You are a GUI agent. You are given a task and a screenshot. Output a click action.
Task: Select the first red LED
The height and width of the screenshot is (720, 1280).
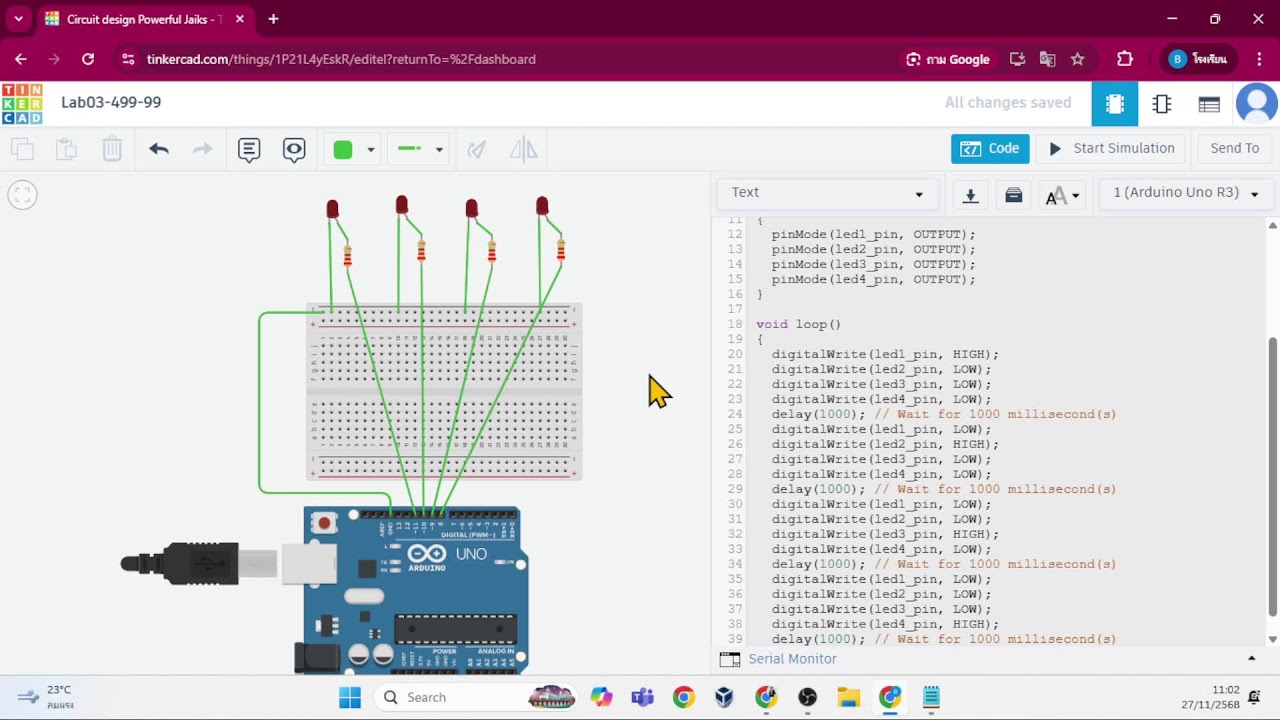point(332,209)
